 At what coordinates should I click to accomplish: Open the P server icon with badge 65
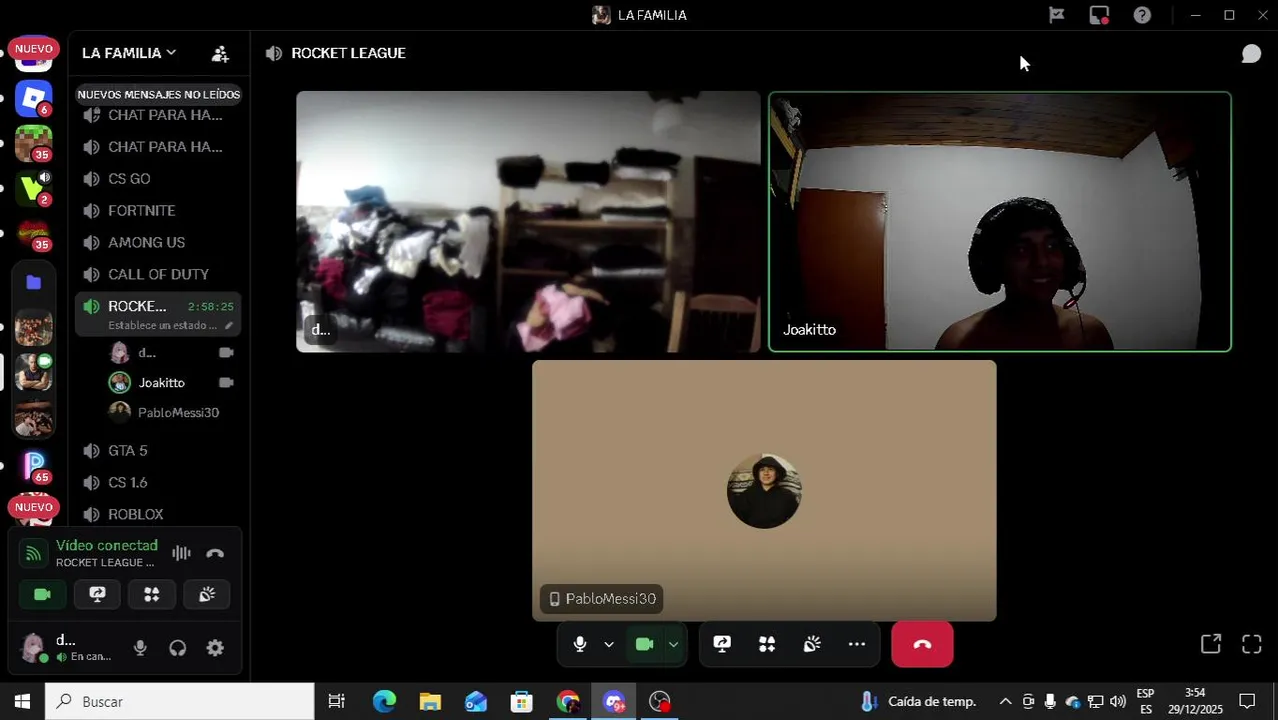point(33,466)
